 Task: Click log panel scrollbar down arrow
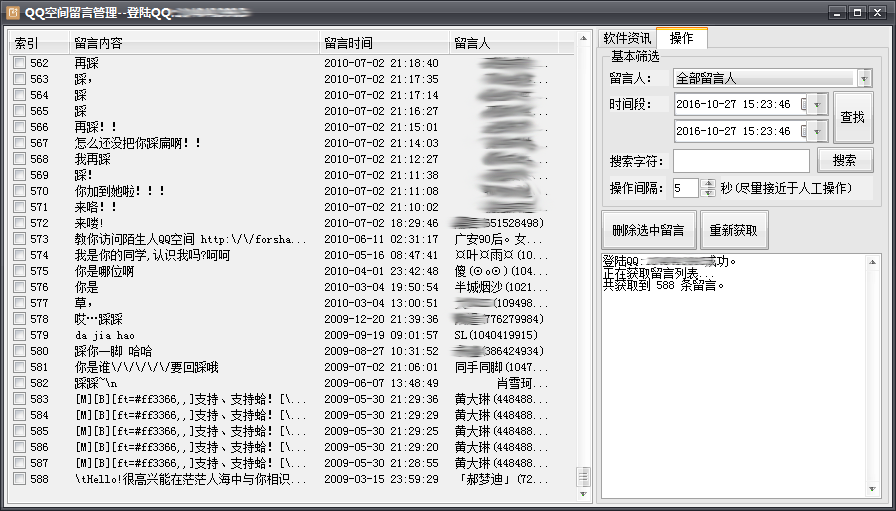pos(872,489)
